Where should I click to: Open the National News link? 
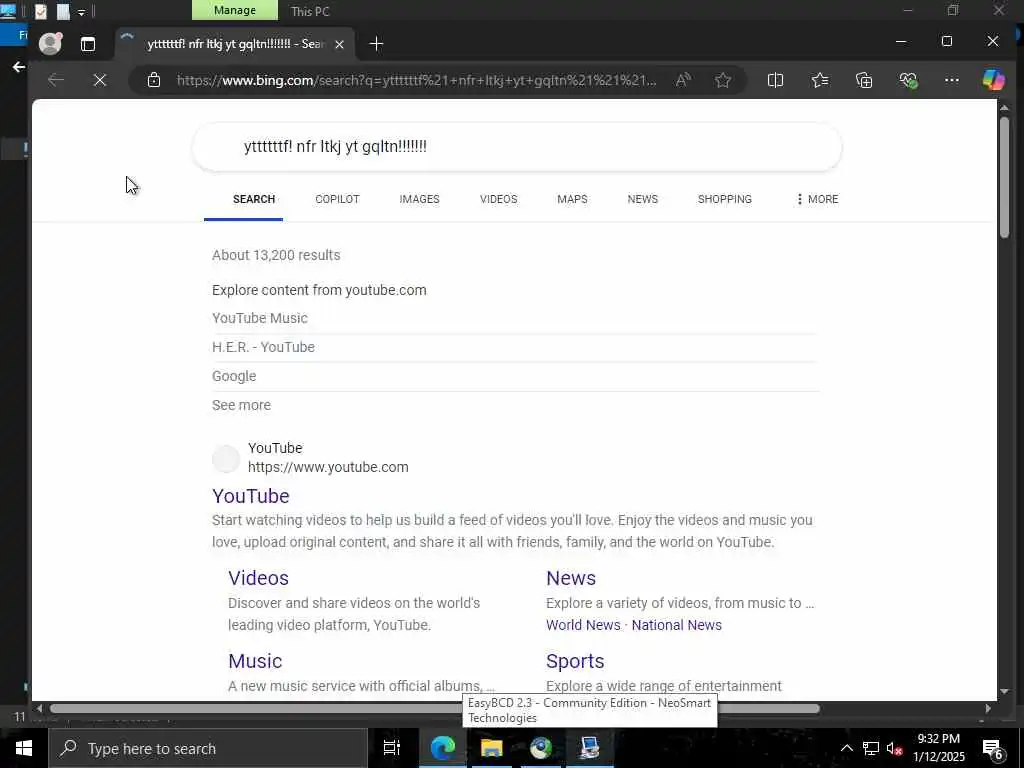coord(677,625)
